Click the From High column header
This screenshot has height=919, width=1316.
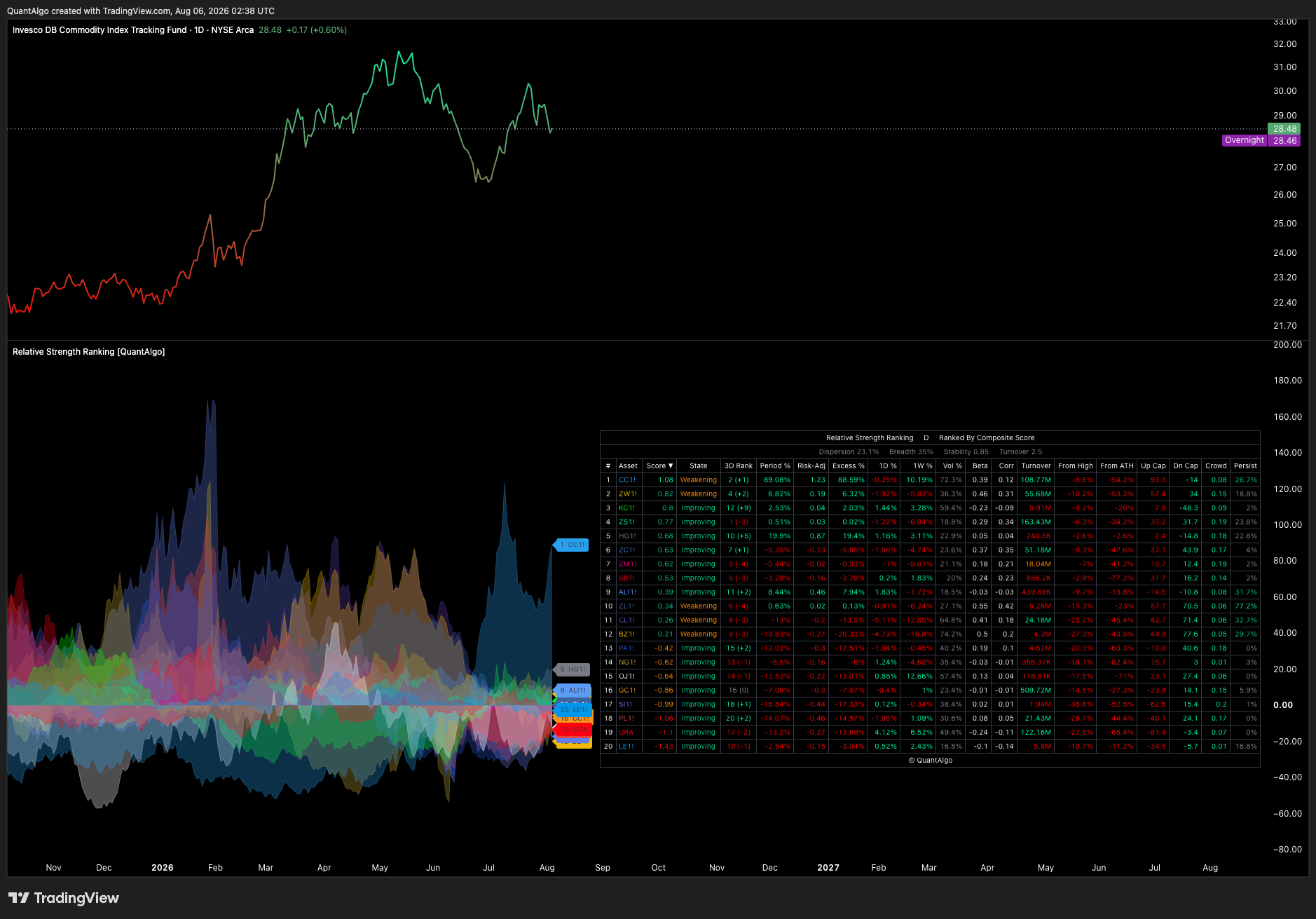pos(1076,466)
